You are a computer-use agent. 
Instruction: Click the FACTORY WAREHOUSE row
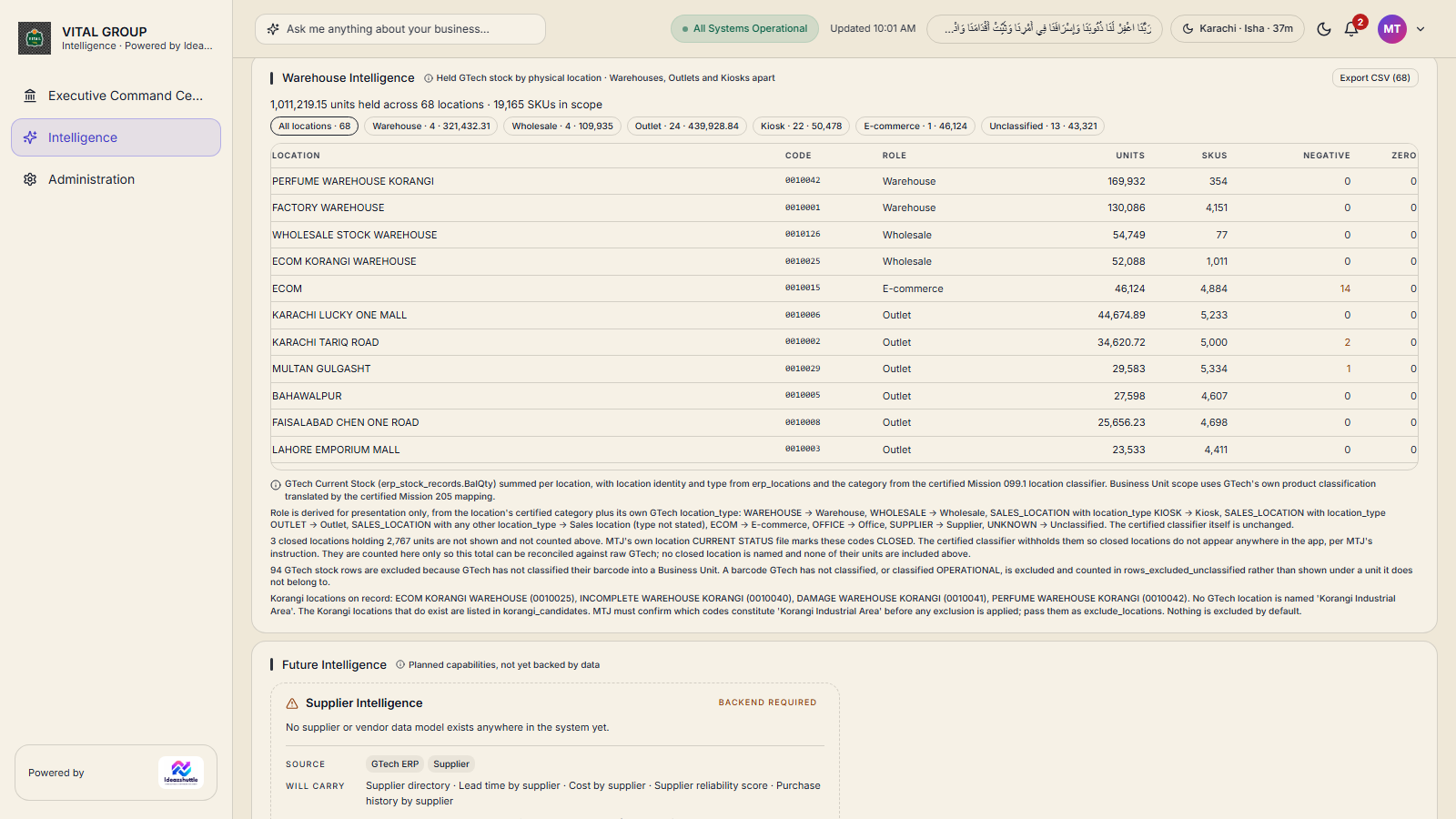(844, 207)
